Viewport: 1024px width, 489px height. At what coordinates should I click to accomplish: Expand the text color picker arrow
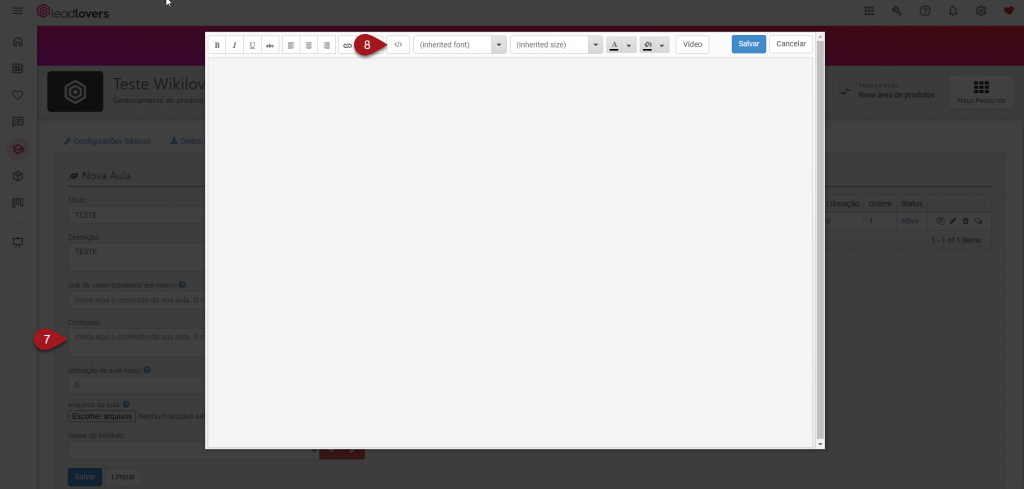tap(629, 46)
